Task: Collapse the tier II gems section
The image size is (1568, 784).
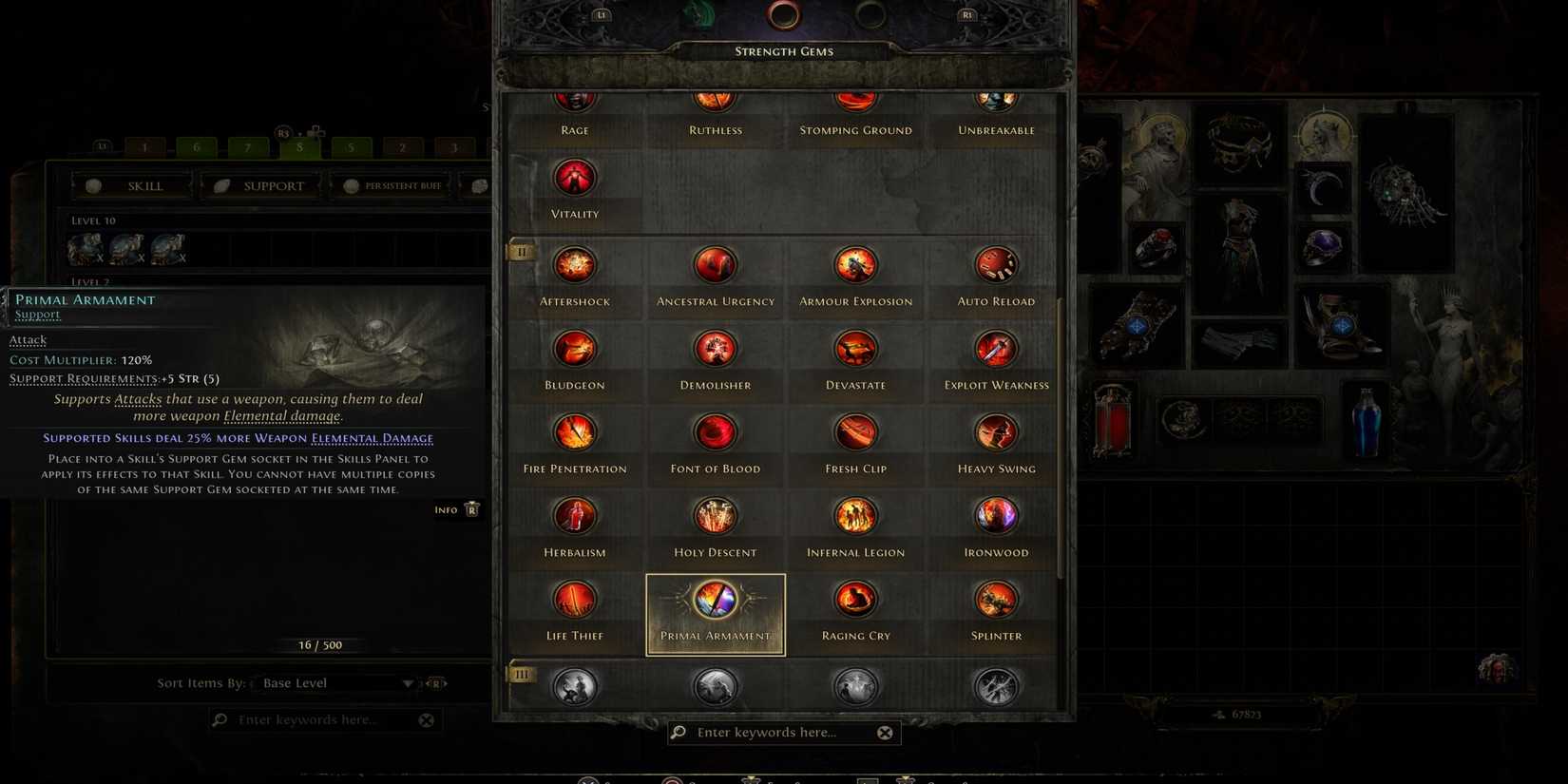Action: point(522,252)
